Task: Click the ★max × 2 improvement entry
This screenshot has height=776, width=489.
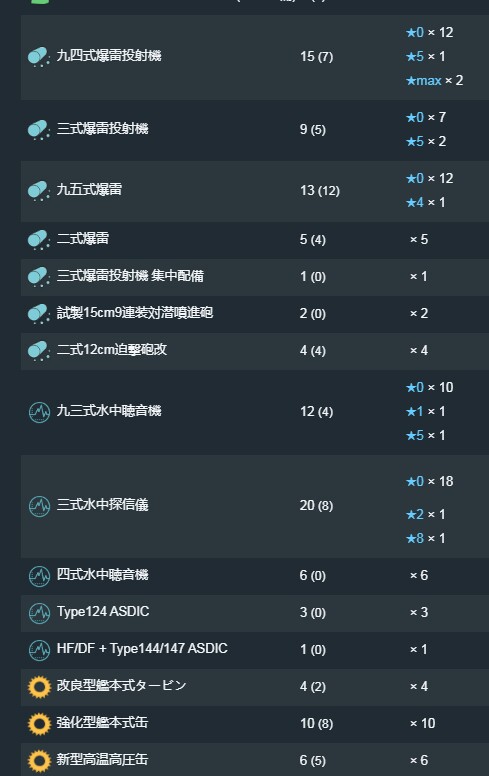Action: pyautogui.click(x=434, y=80)
